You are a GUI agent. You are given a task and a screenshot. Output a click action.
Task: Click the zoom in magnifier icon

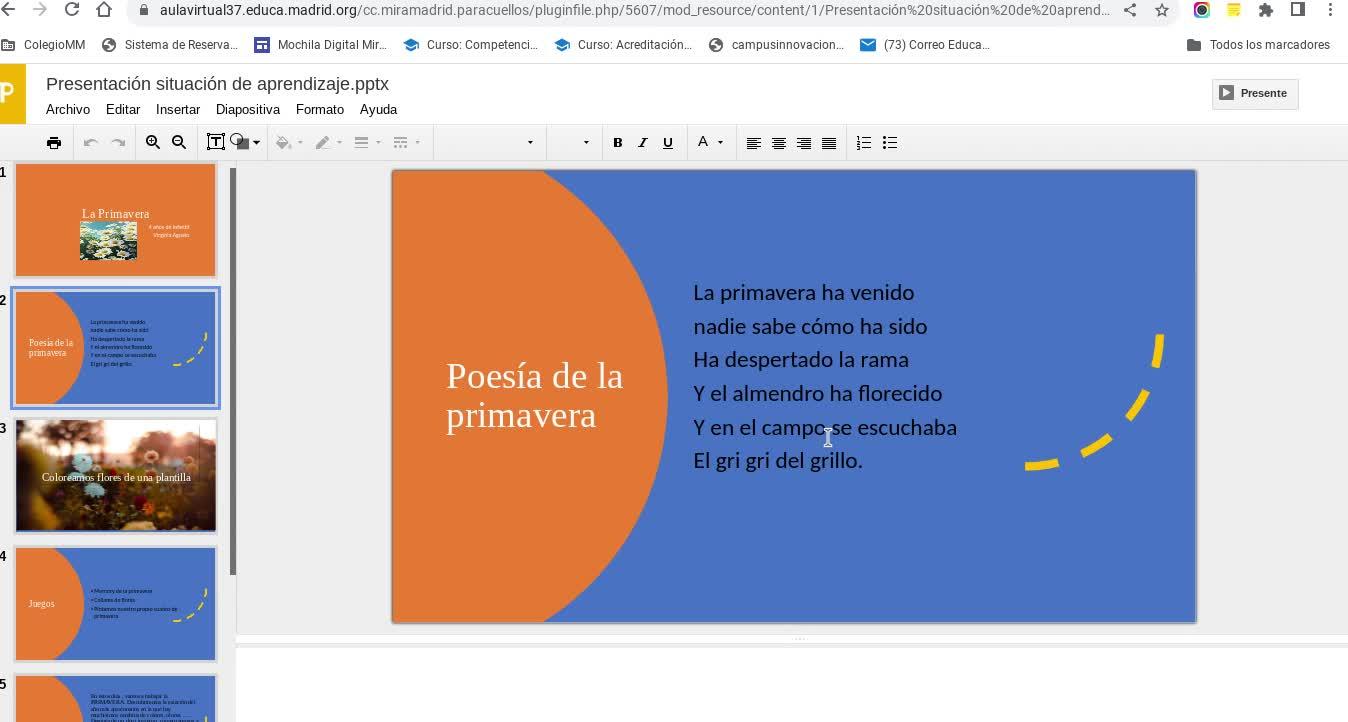[153, 143]
